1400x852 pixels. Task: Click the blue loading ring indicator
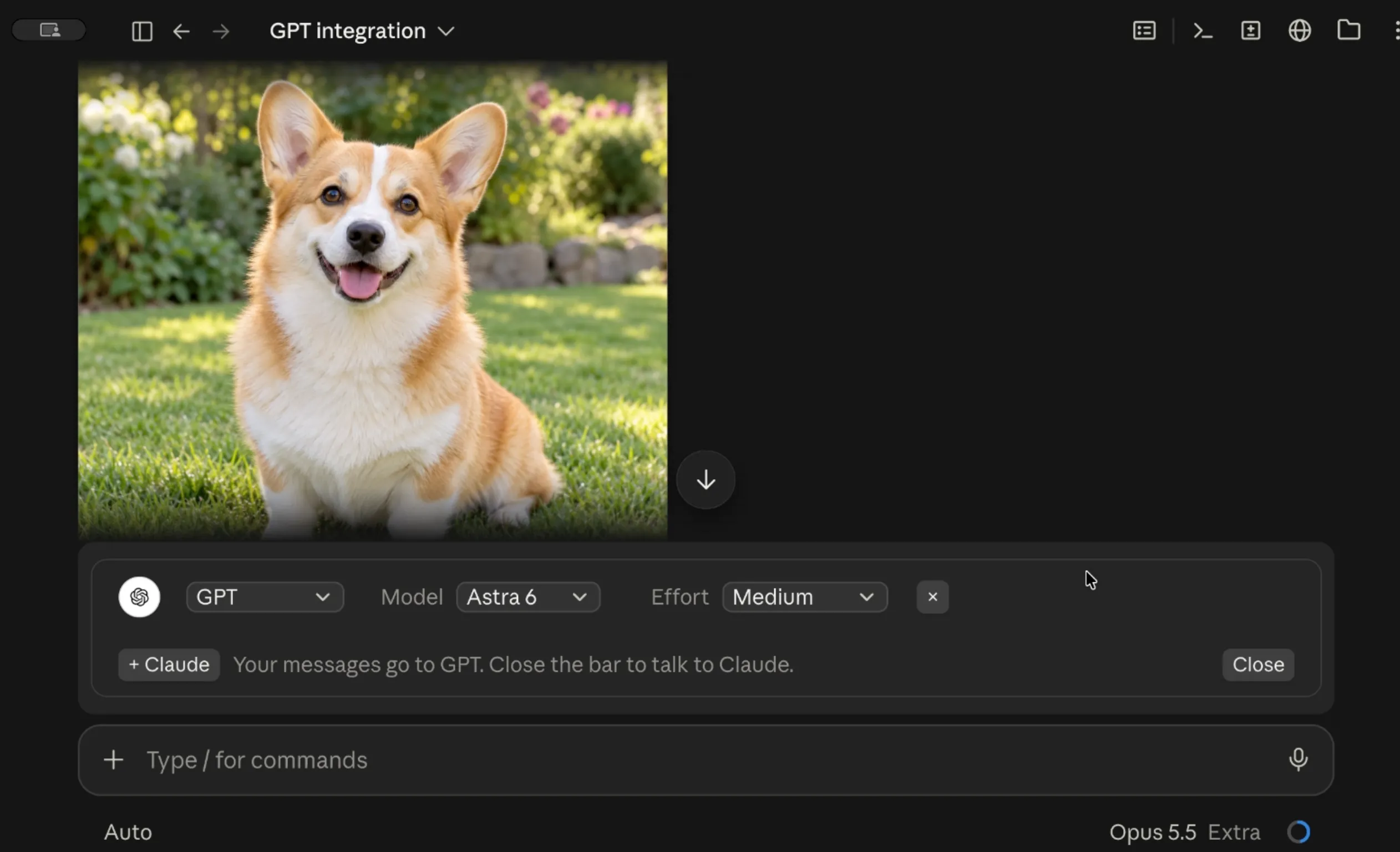click(x=1298, y=832)
